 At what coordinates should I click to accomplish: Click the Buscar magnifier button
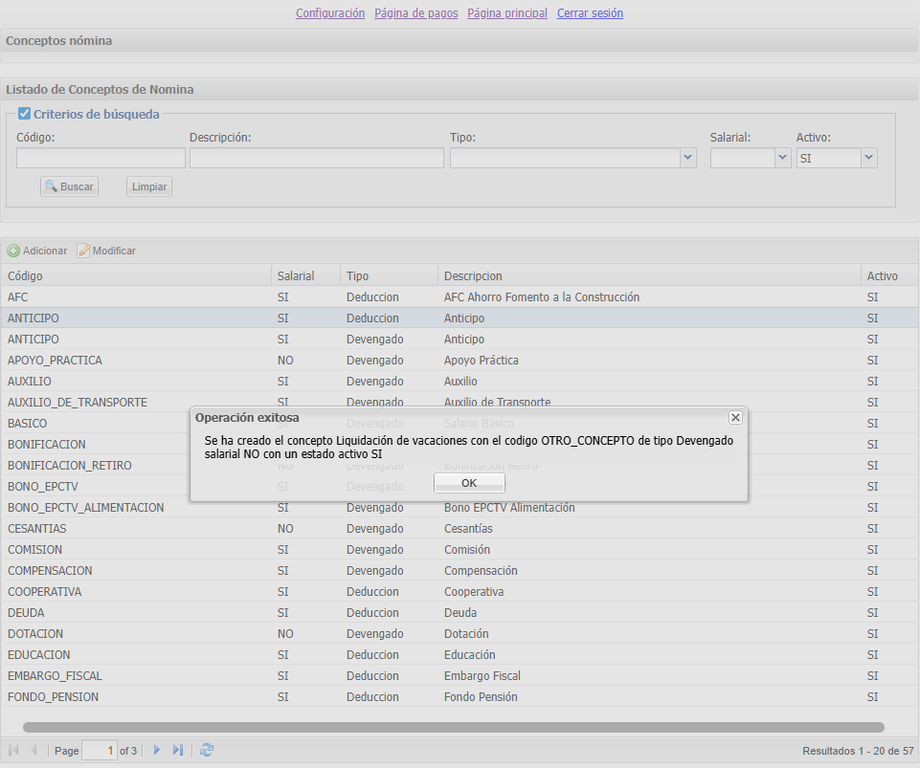tap(69, 187)
